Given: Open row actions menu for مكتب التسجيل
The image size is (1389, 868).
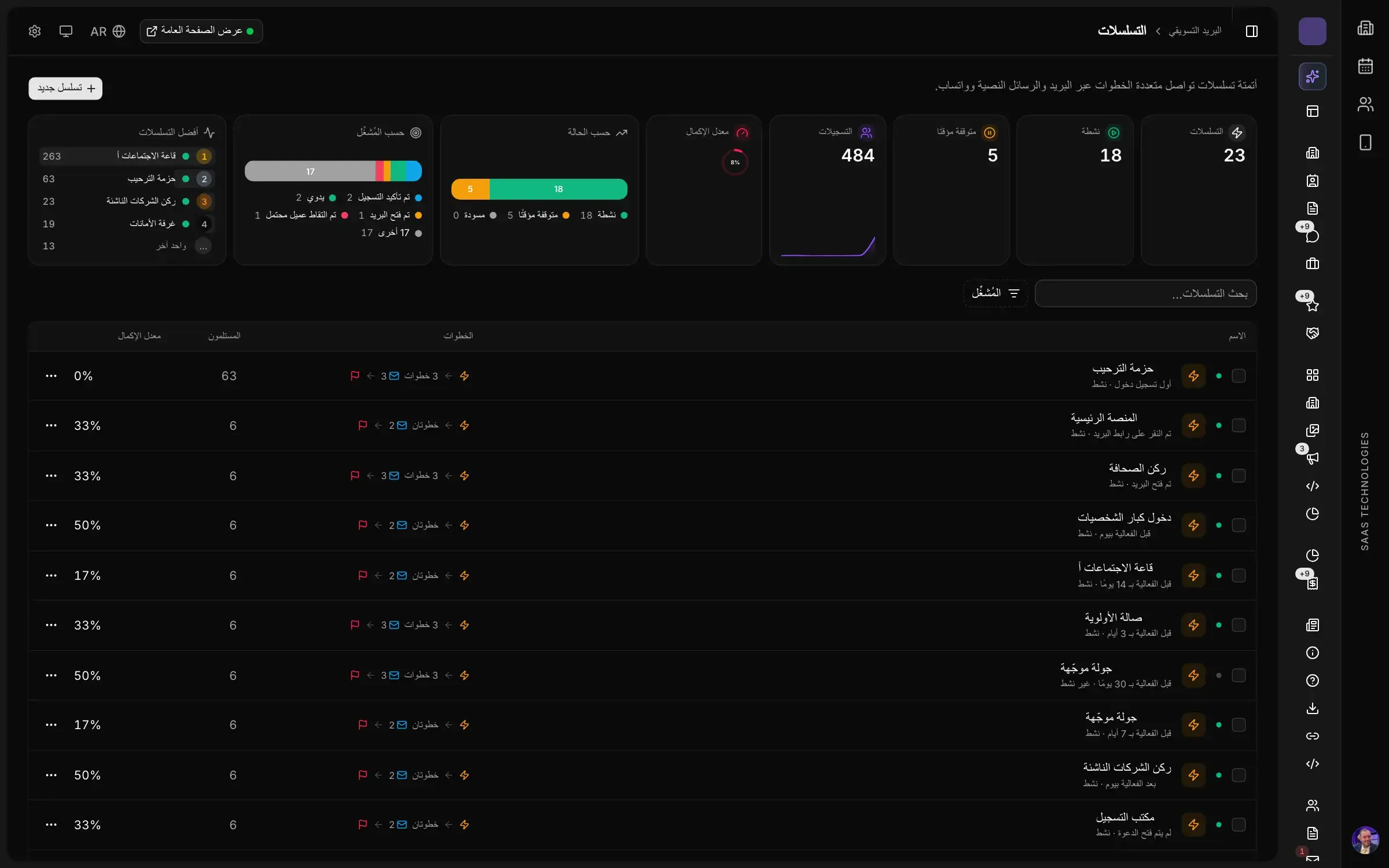Looking at the screenshot, I should tap(51, 825).
